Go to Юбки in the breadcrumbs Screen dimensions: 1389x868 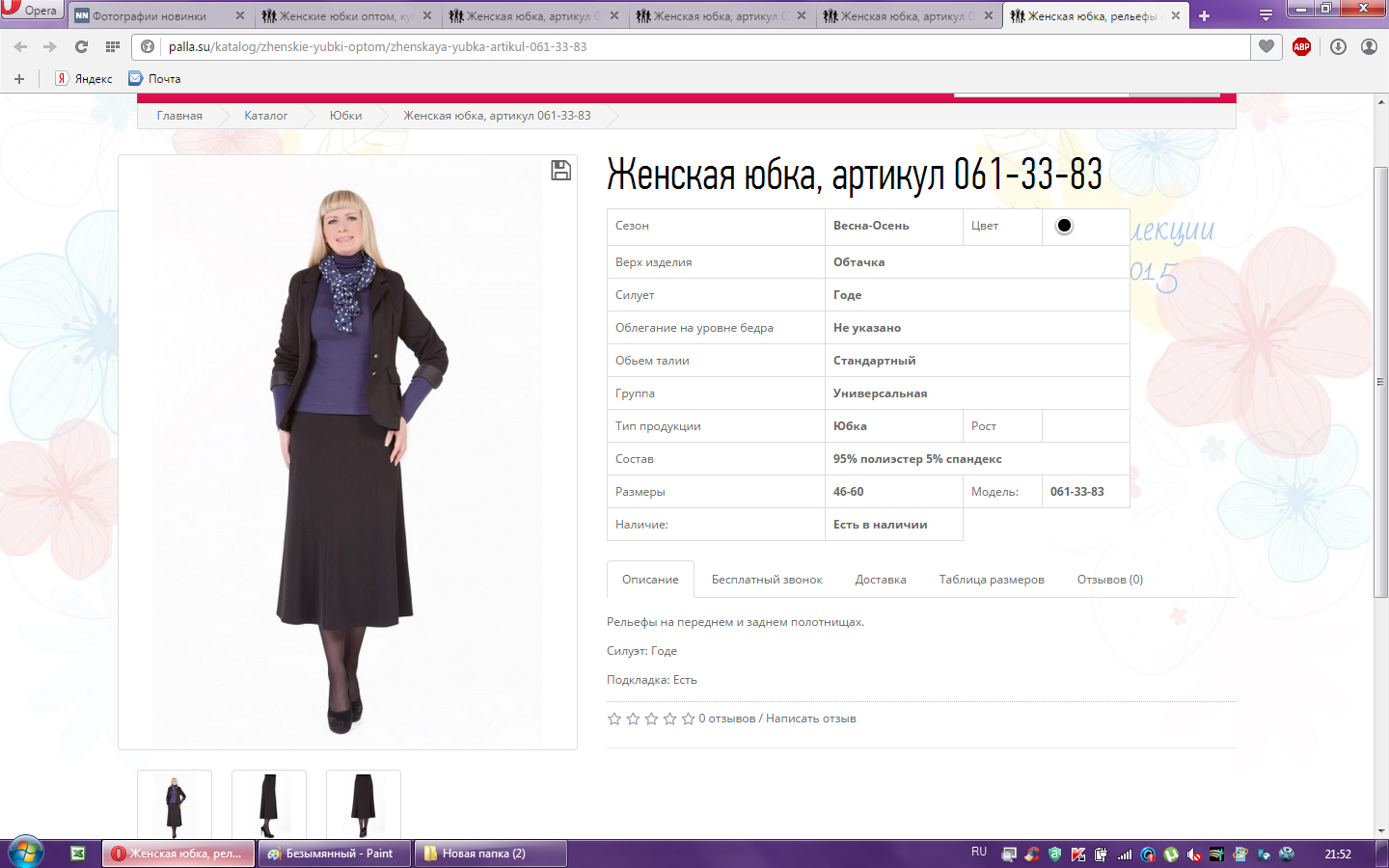[x=345, y=116]
